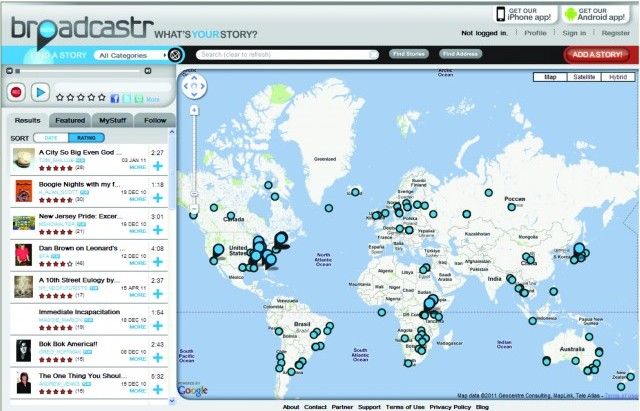Viewport: 640px width, 411px height.
Task: Open the Featured tab
Action: click(70, 119)
